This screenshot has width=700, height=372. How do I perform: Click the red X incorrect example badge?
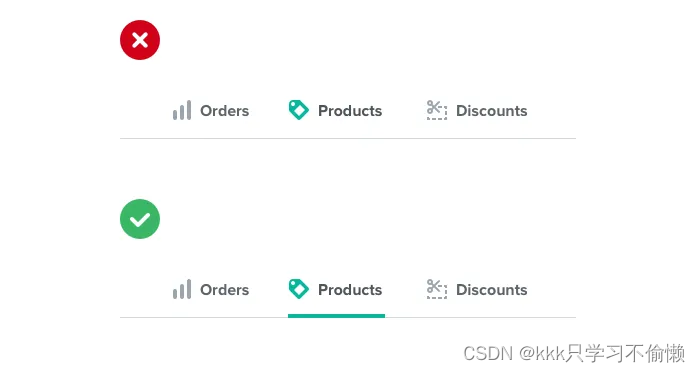[x=140, y=40]
